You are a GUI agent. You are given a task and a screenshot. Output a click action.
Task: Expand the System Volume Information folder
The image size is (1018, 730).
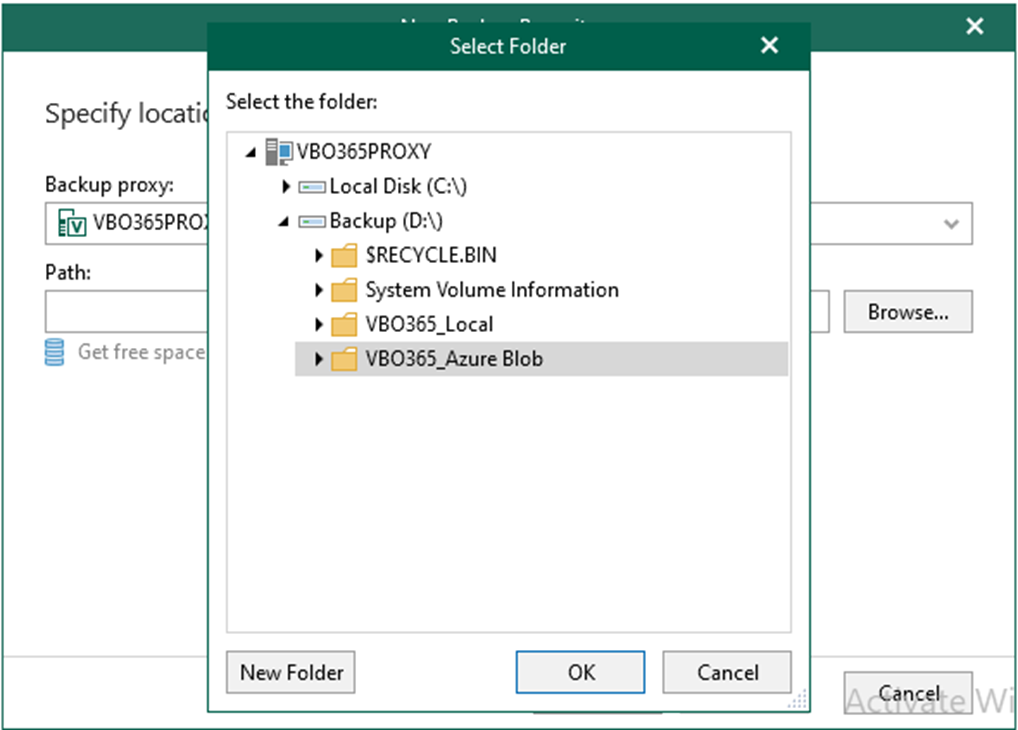click(x=319, y=290)
